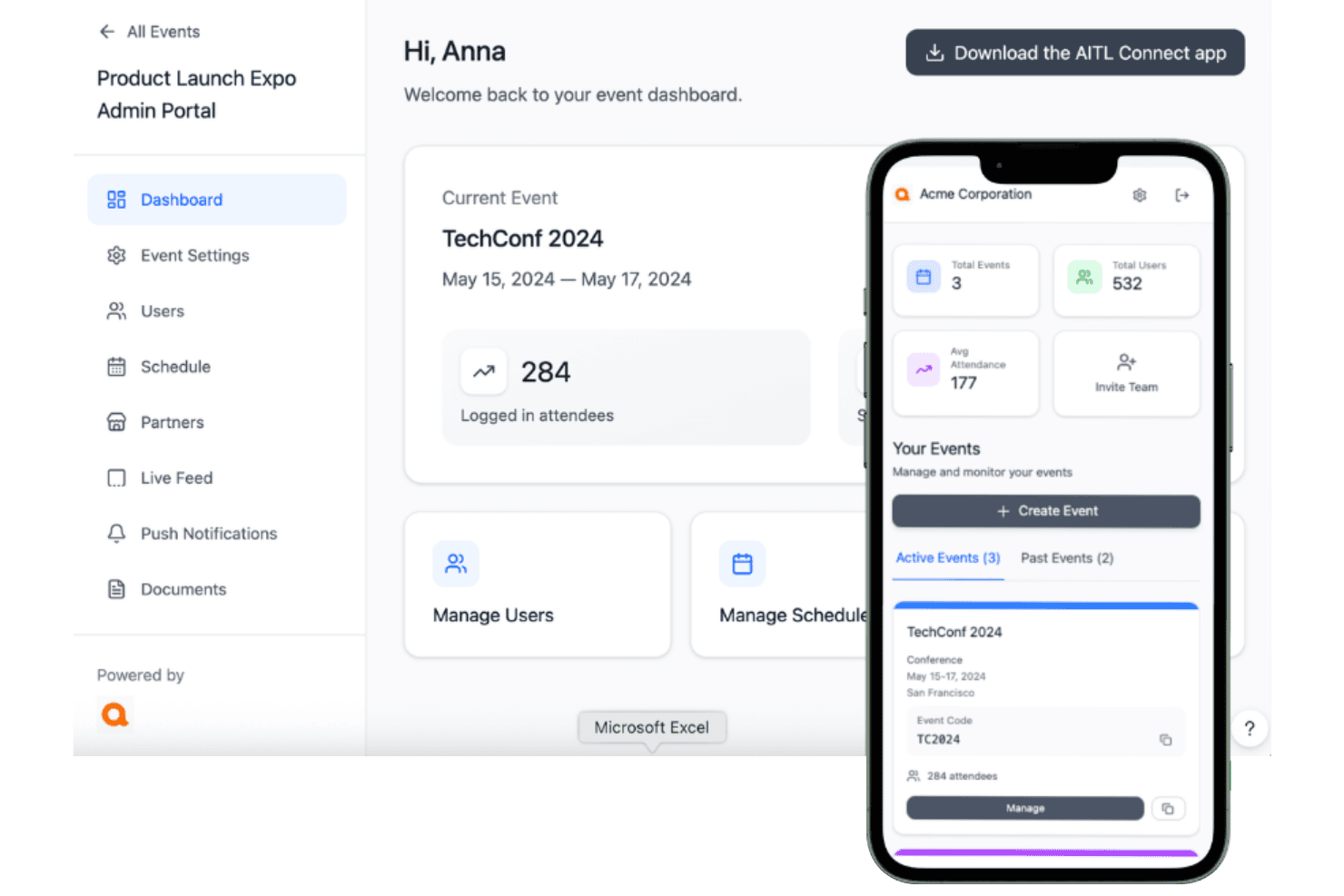
Task: Select Partners in the sidebar
Action: click(217, 422)
